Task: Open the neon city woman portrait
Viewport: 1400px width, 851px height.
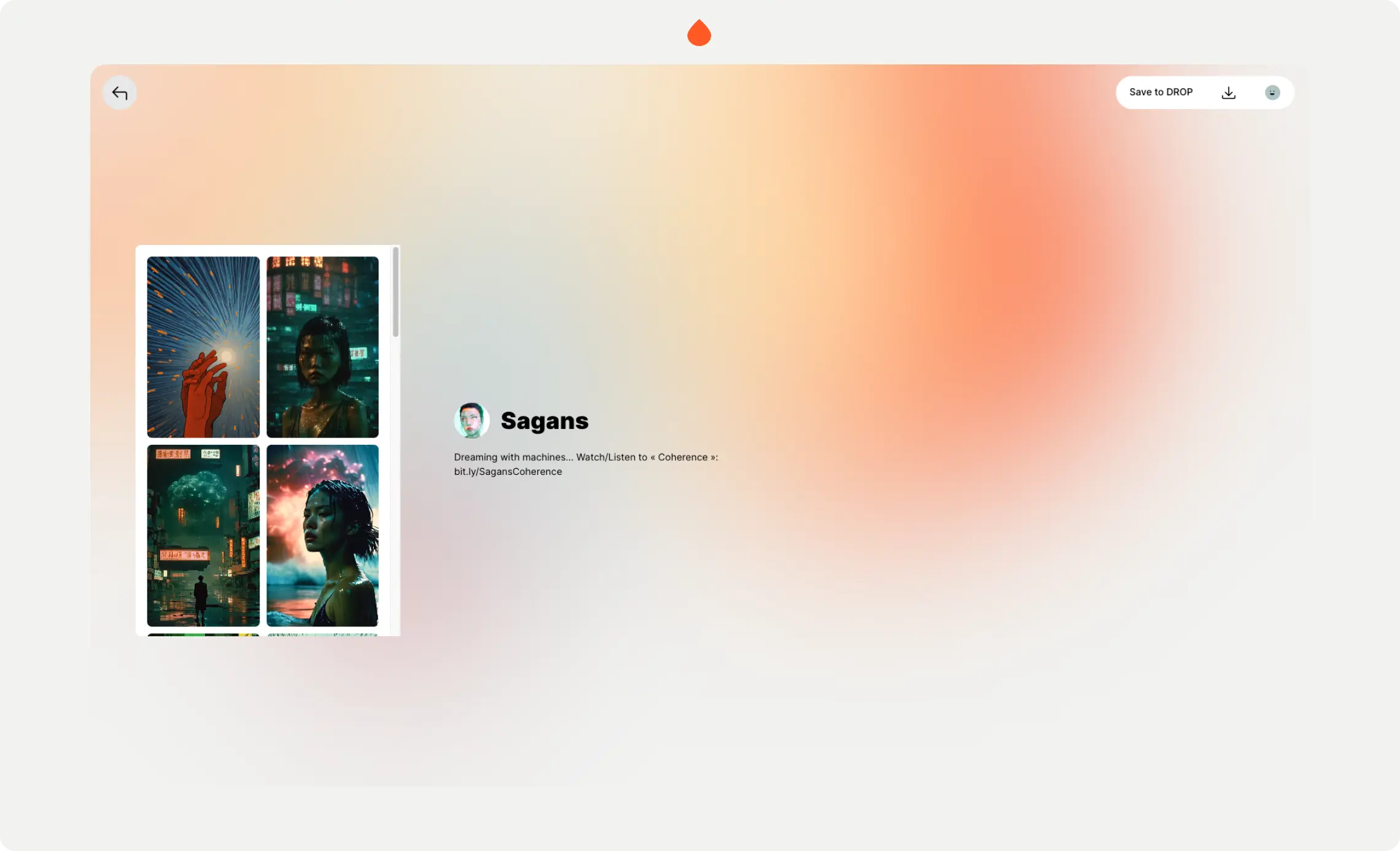Action: [322, 347]
